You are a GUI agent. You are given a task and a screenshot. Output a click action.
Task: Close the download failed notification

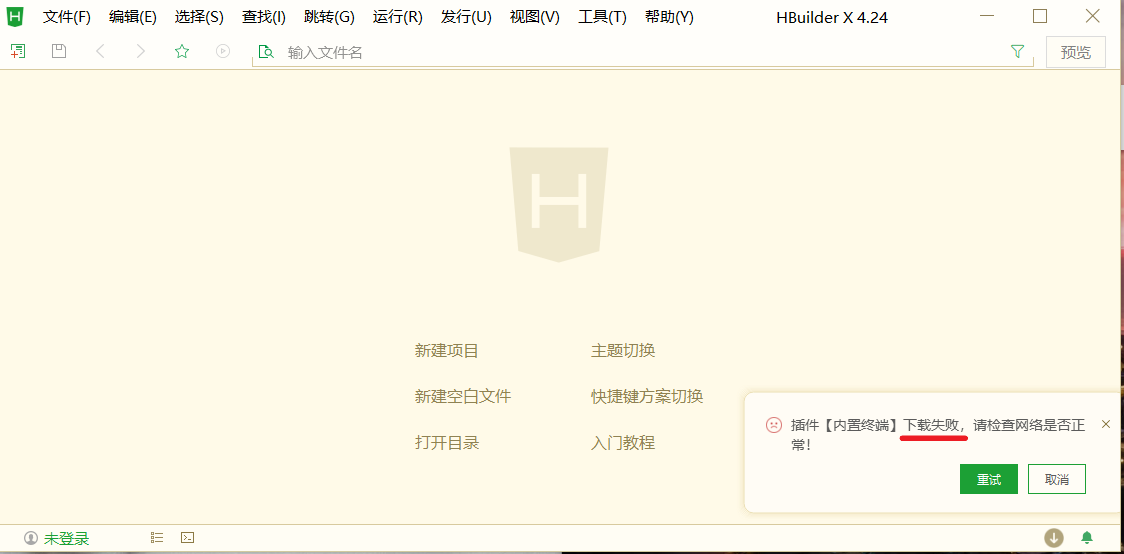click(x=1105, y=424)
